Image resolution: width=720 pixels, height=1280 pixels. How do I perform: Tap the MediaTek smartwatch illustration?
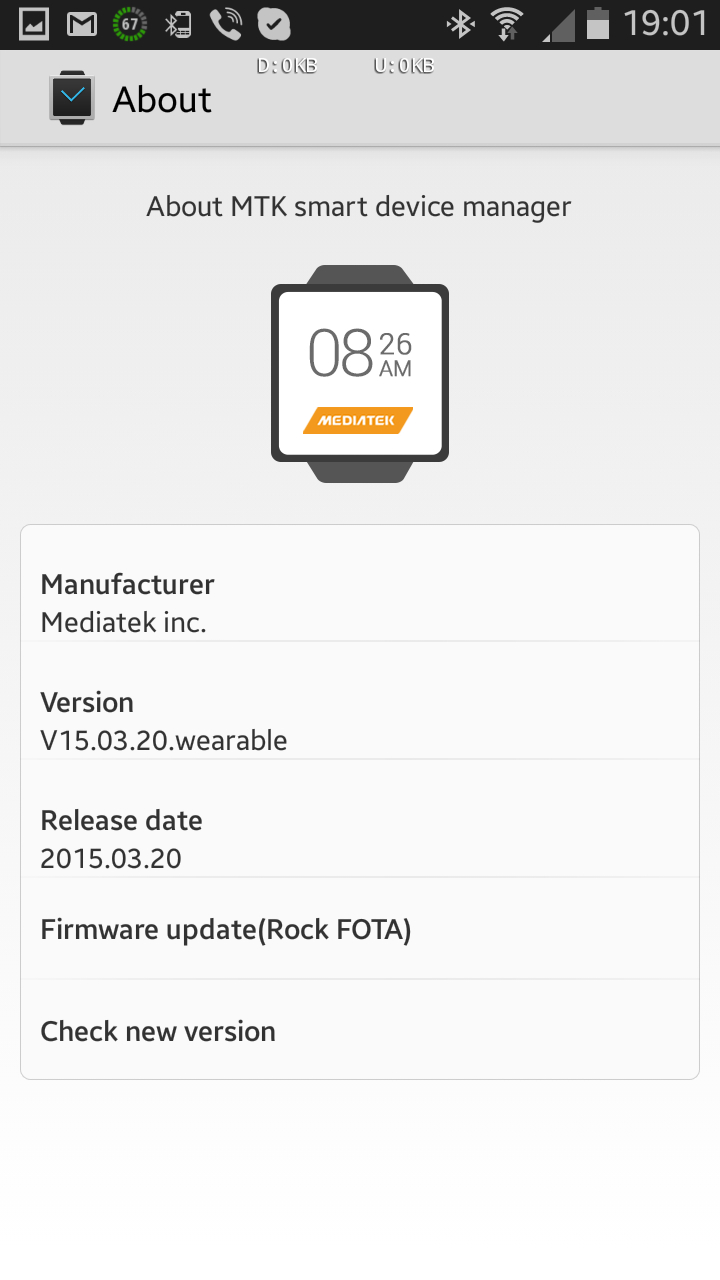(x=360, y=374)
